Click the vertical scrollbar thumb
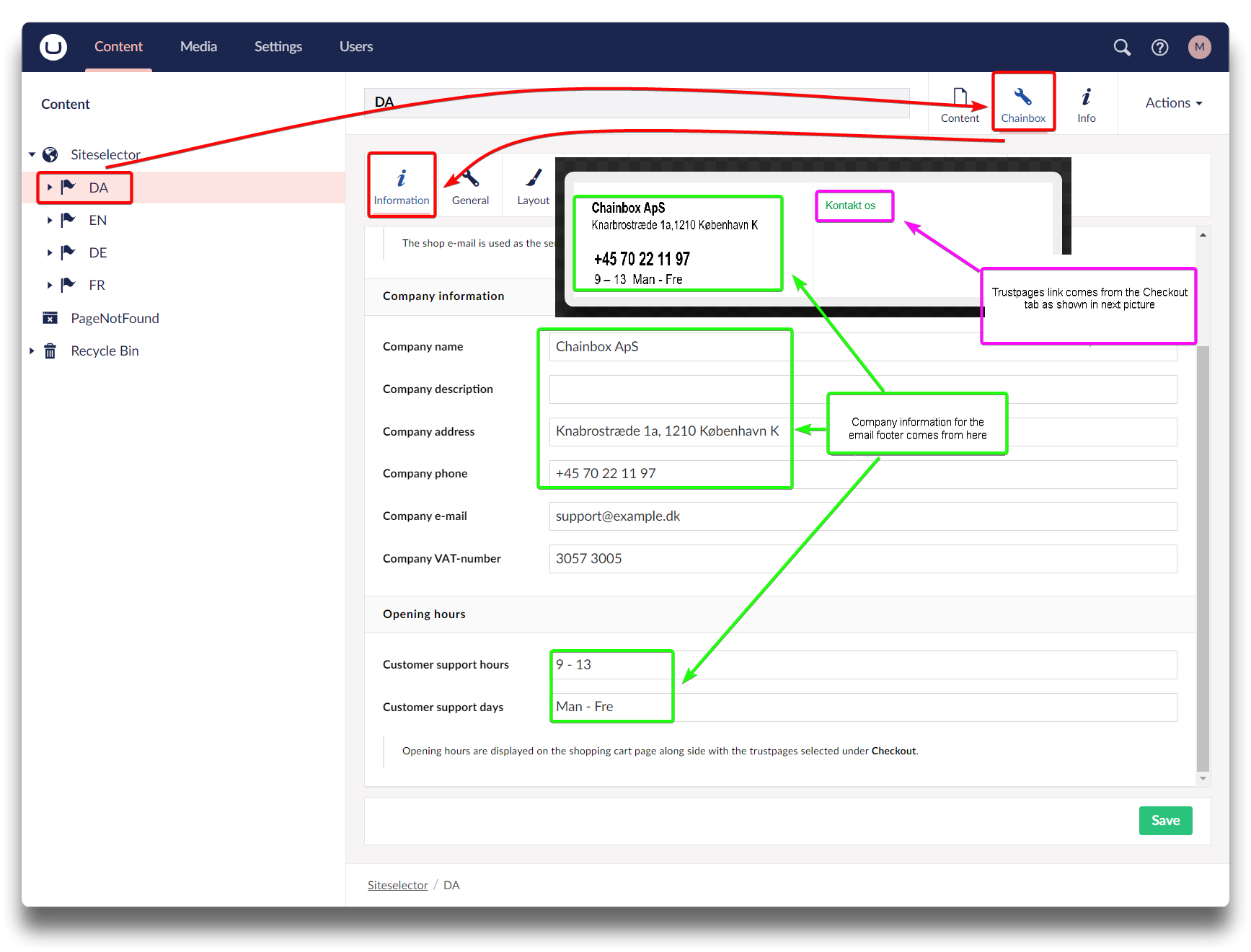This screenshot has height=952, width=1251. tap(1203, 558)
